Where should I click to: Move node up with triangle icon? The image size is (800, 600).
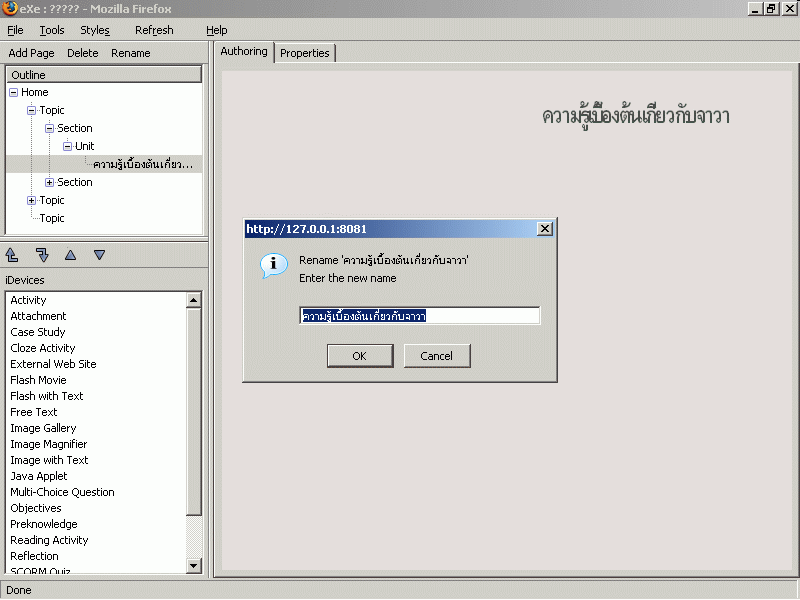[x=70, y=255]
